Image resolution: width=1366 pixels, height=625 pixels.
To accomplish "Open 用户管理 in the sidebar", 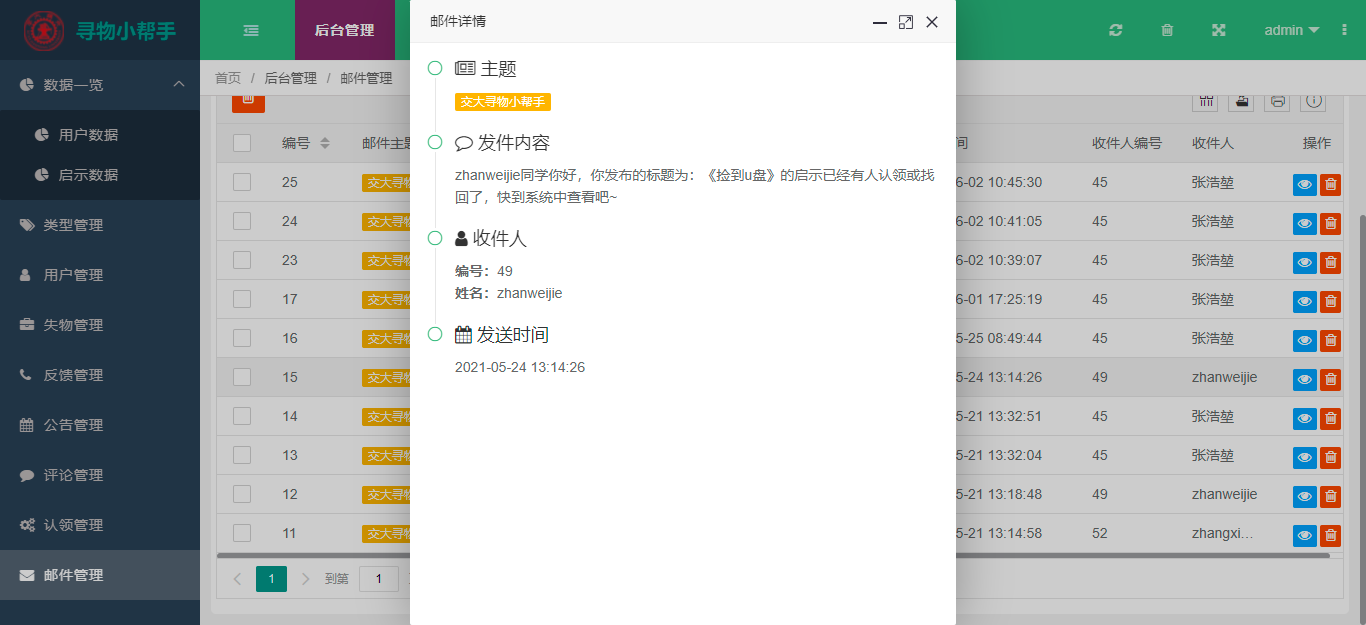I will click(100, 275).
